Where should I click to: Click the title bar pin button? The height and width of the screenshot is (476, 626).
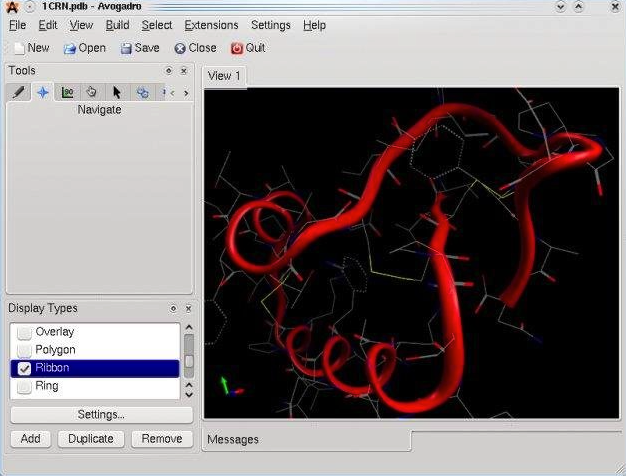point(30,7)
